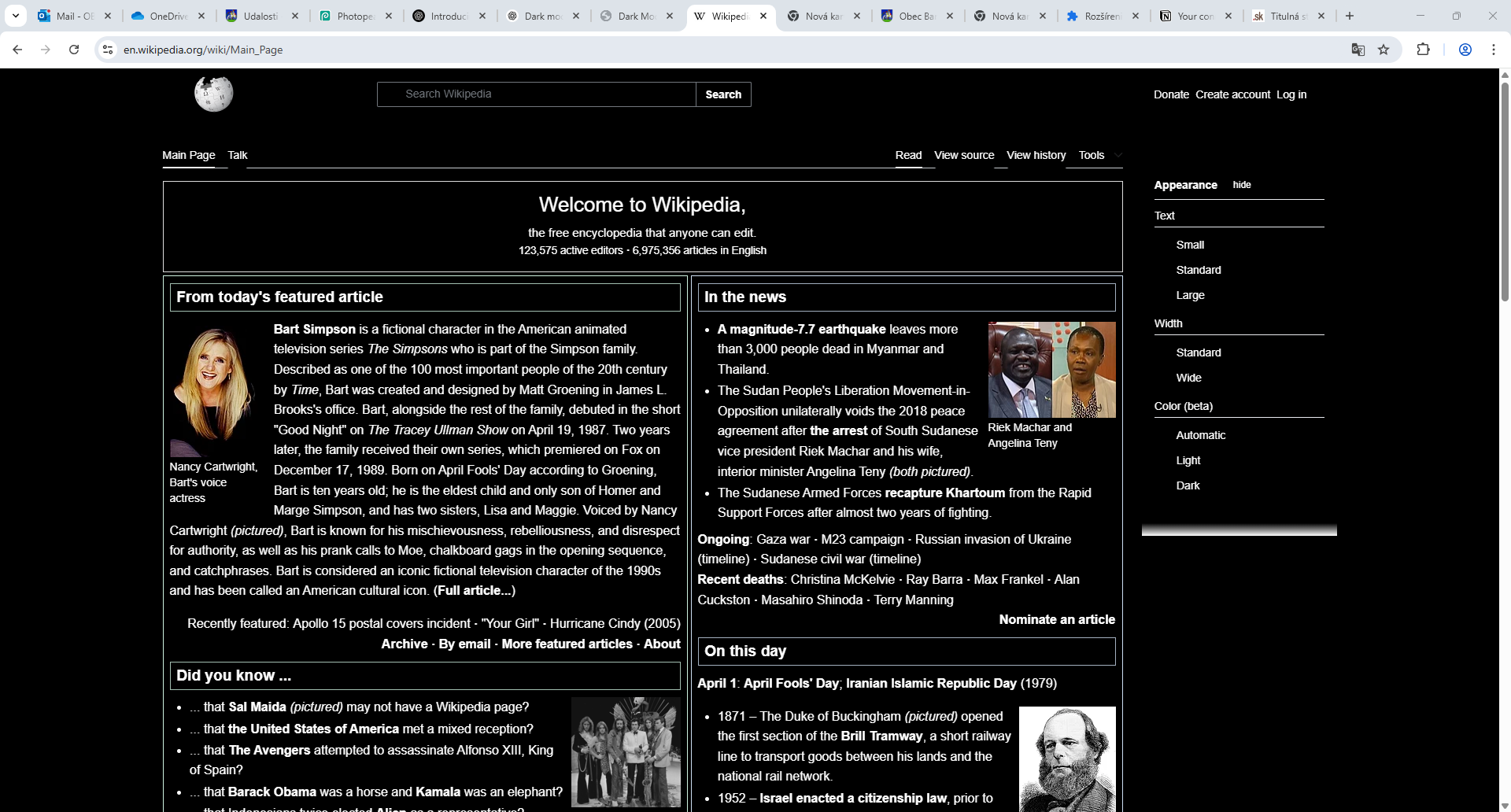This screenshot has width=1511, height=812.
Task: Close the Rozšíren extensions tab
Action: (1136, 16)
